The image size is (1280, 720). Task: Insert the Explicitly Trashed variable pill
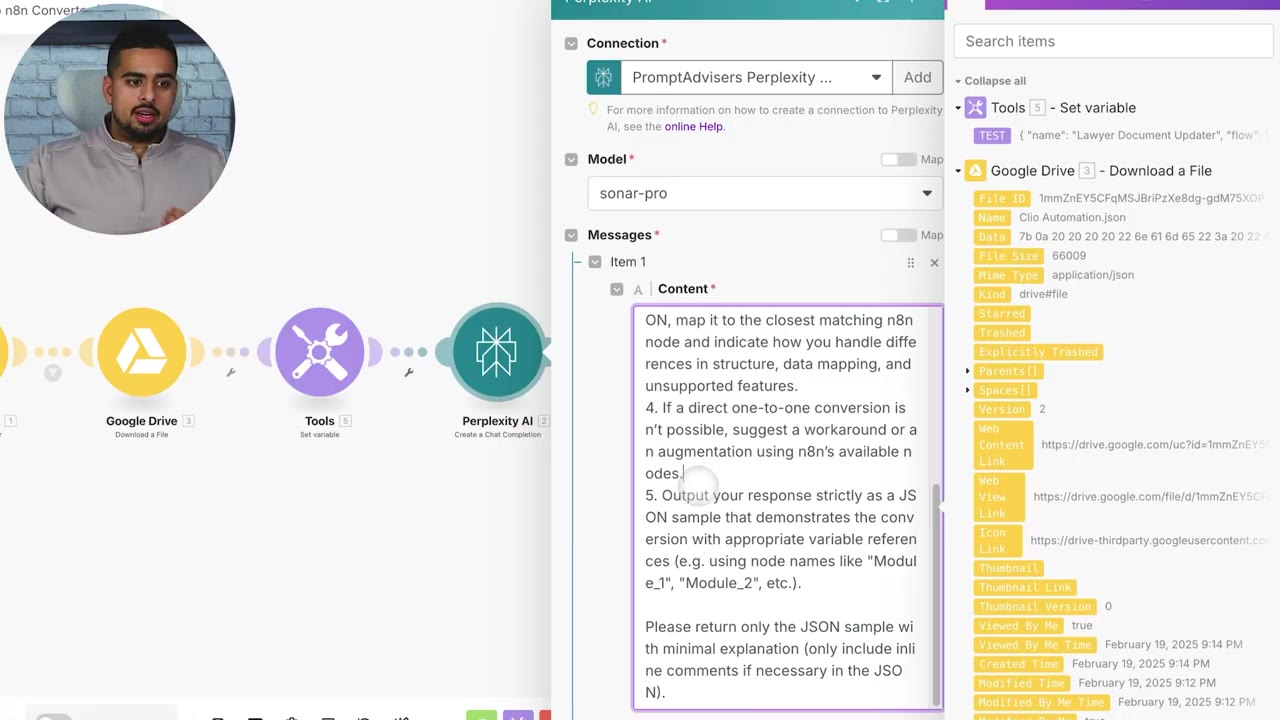(1038, 352)
